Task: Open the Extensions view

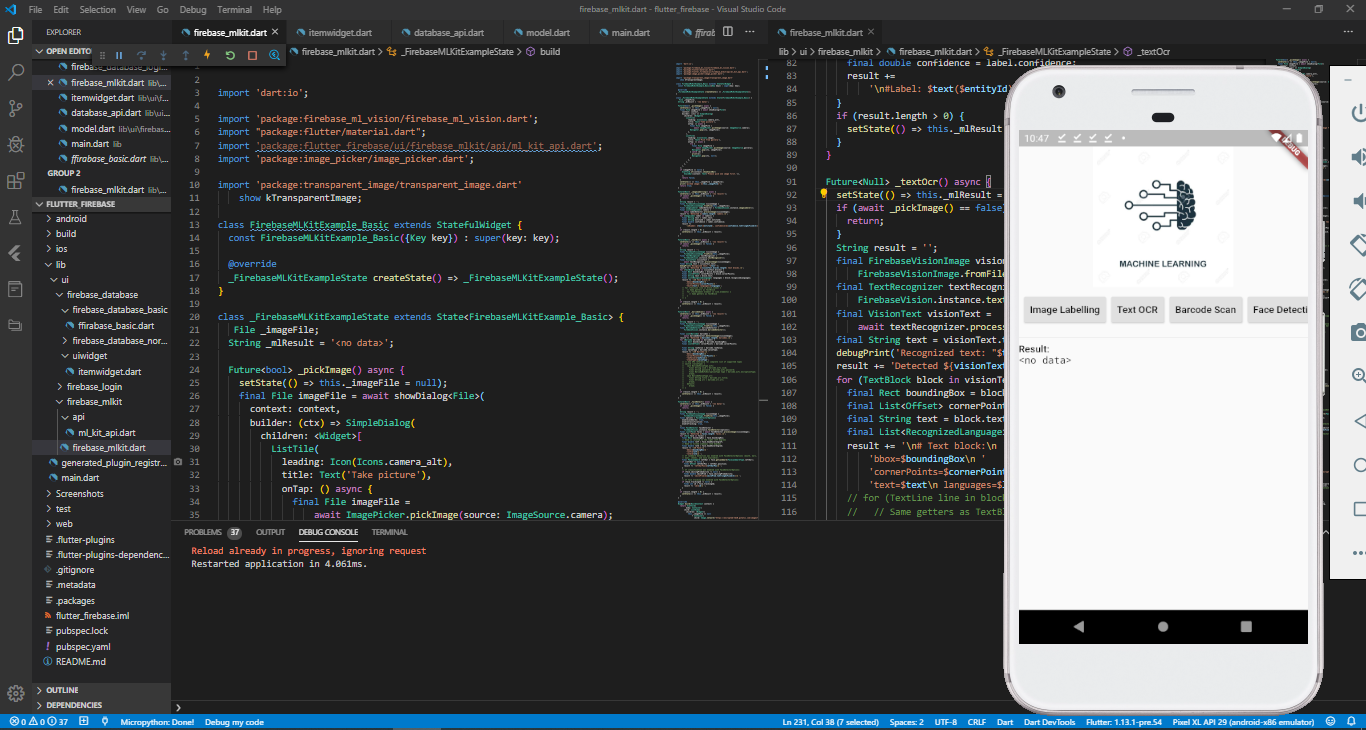Action: click(x=16, y=181)
